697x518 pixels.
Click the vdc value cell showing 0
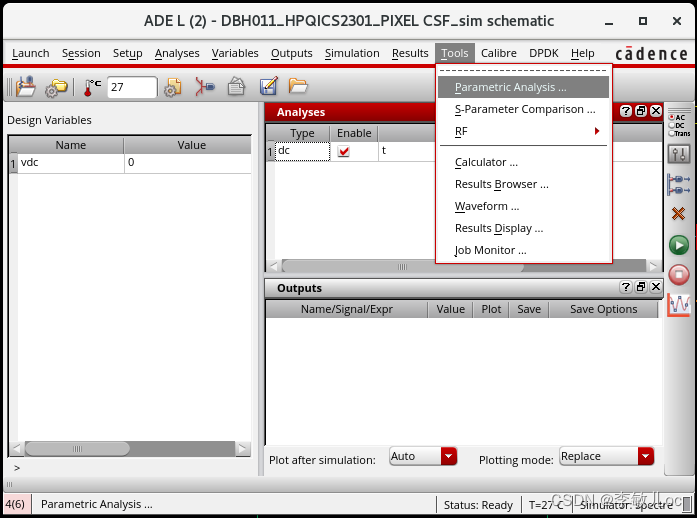(188, 163)
